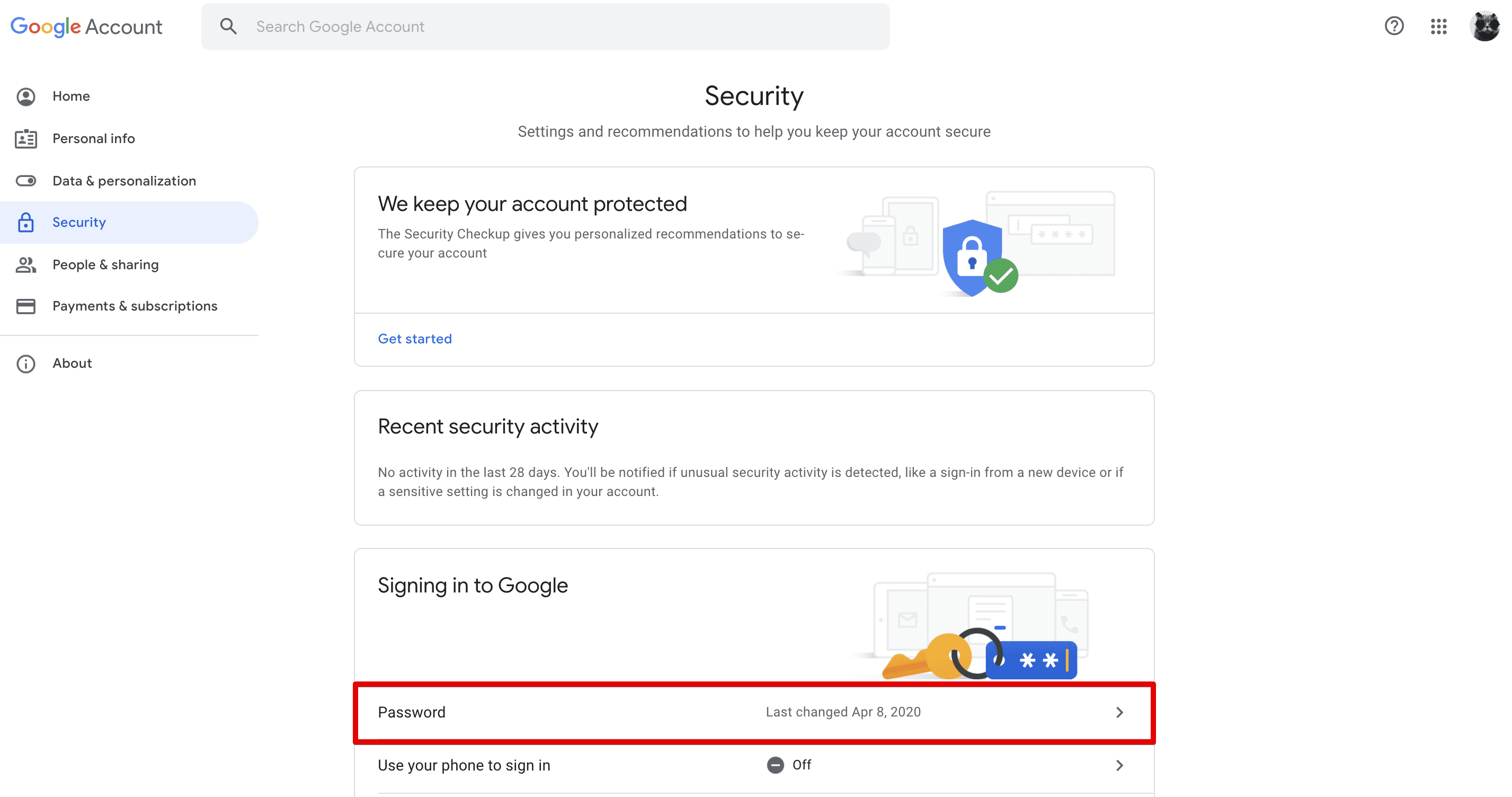Open the Help question mark icon
The image size is (1512, 797).
[x=1394, y=26]
